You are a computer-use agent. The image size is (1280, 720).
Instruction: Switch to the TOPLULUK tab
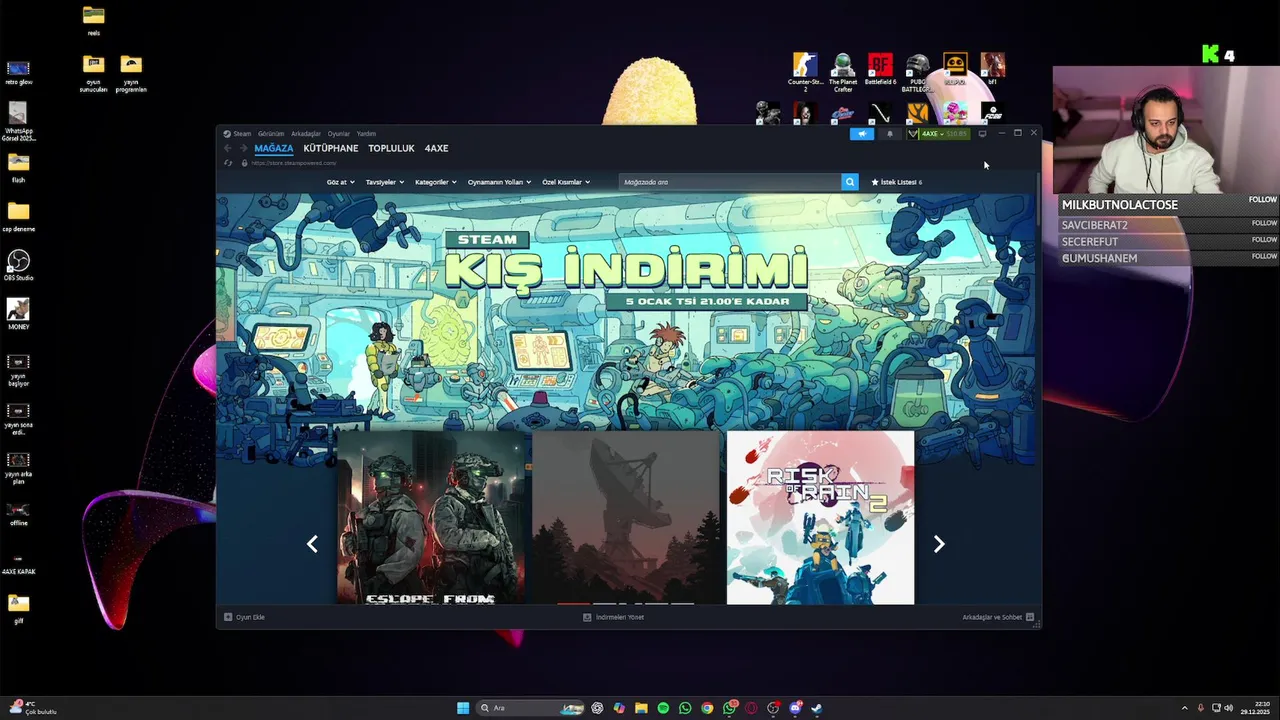coord(391,148)
